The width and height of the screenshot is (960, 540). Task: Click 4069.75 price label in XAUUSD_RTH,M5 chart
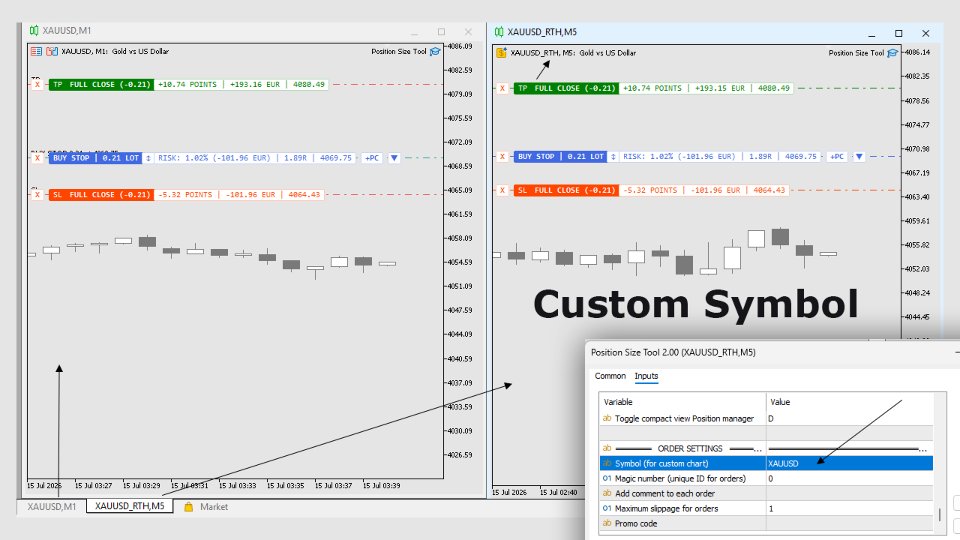point(800,157)
